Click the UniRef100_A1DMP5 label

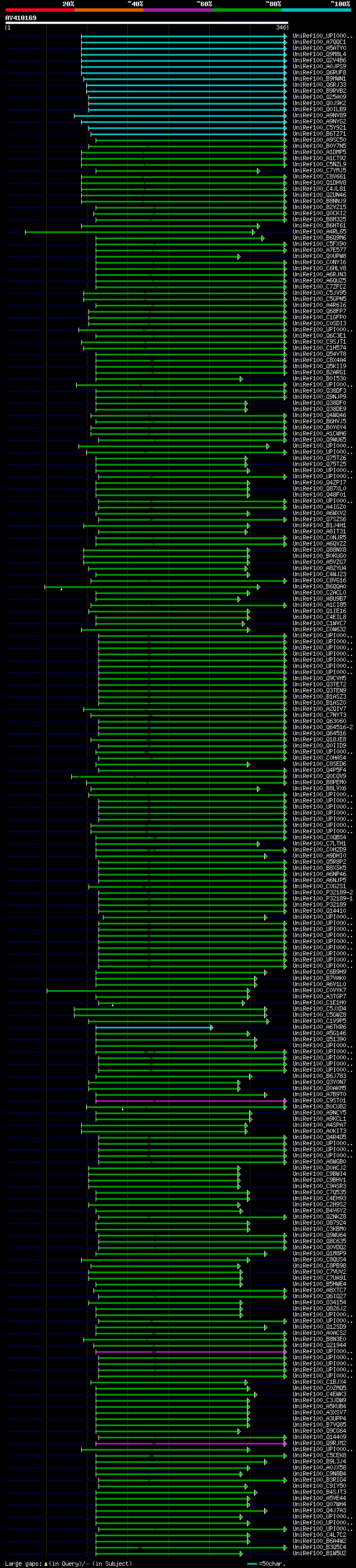click(x=319, y=152)
